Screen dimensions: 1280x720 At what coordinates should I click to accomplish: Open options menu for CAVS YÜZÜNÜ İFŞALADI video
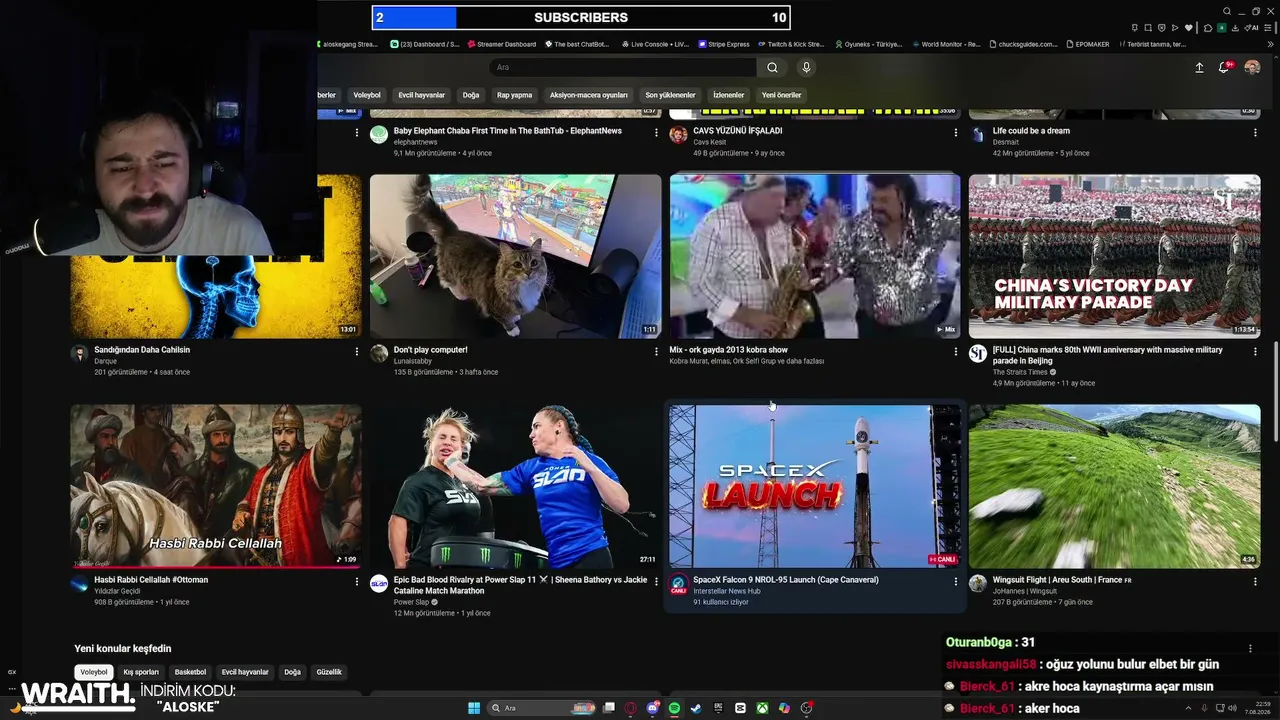(x=955, y=132)
